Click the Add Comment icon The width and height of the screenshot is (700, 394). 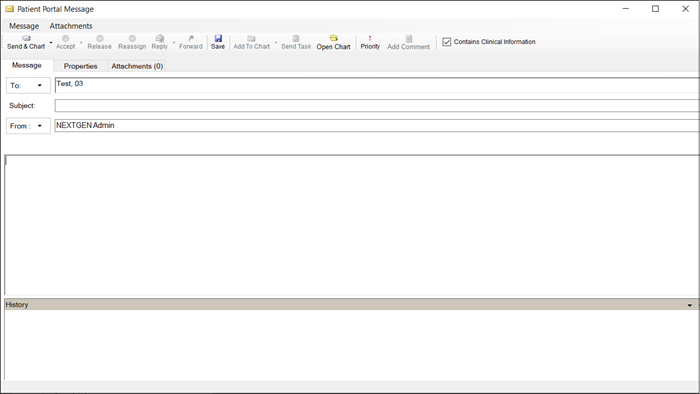pos(408,38)
